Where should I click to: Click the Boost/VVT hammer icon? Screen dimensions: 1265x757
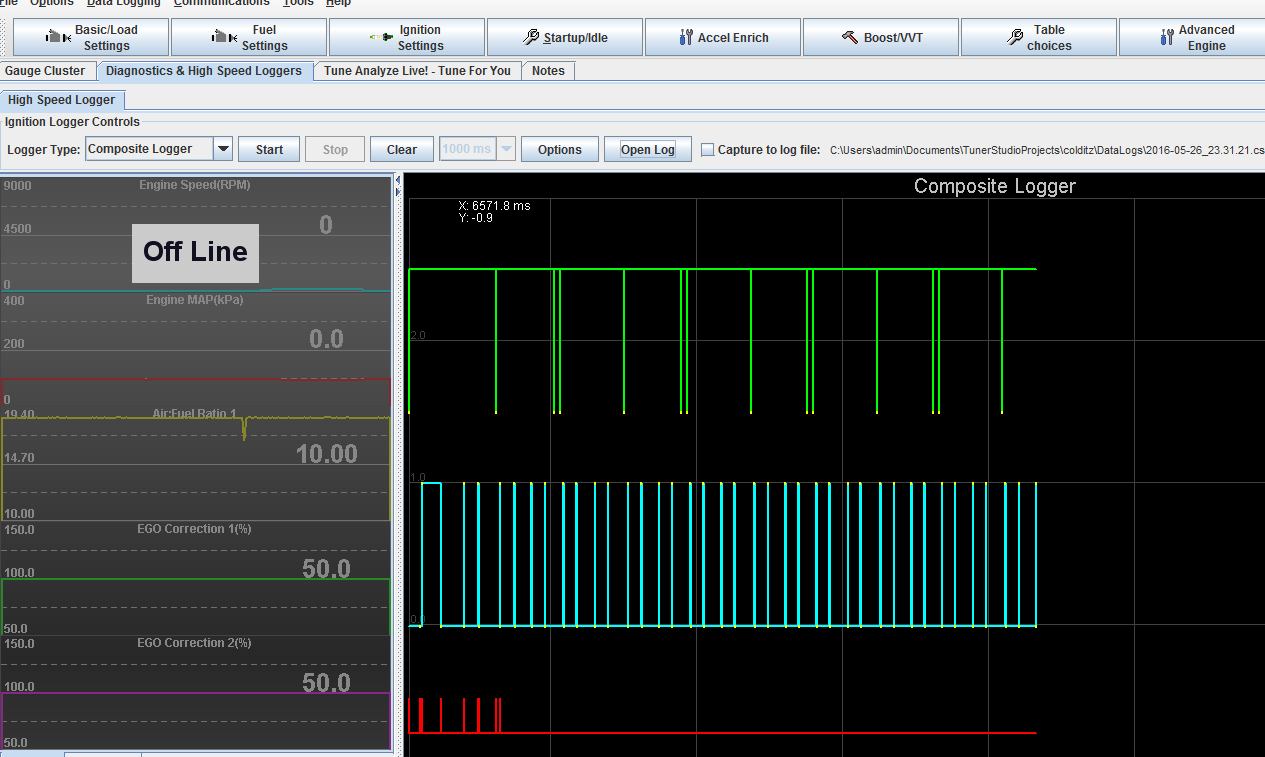tap(850, 38)
